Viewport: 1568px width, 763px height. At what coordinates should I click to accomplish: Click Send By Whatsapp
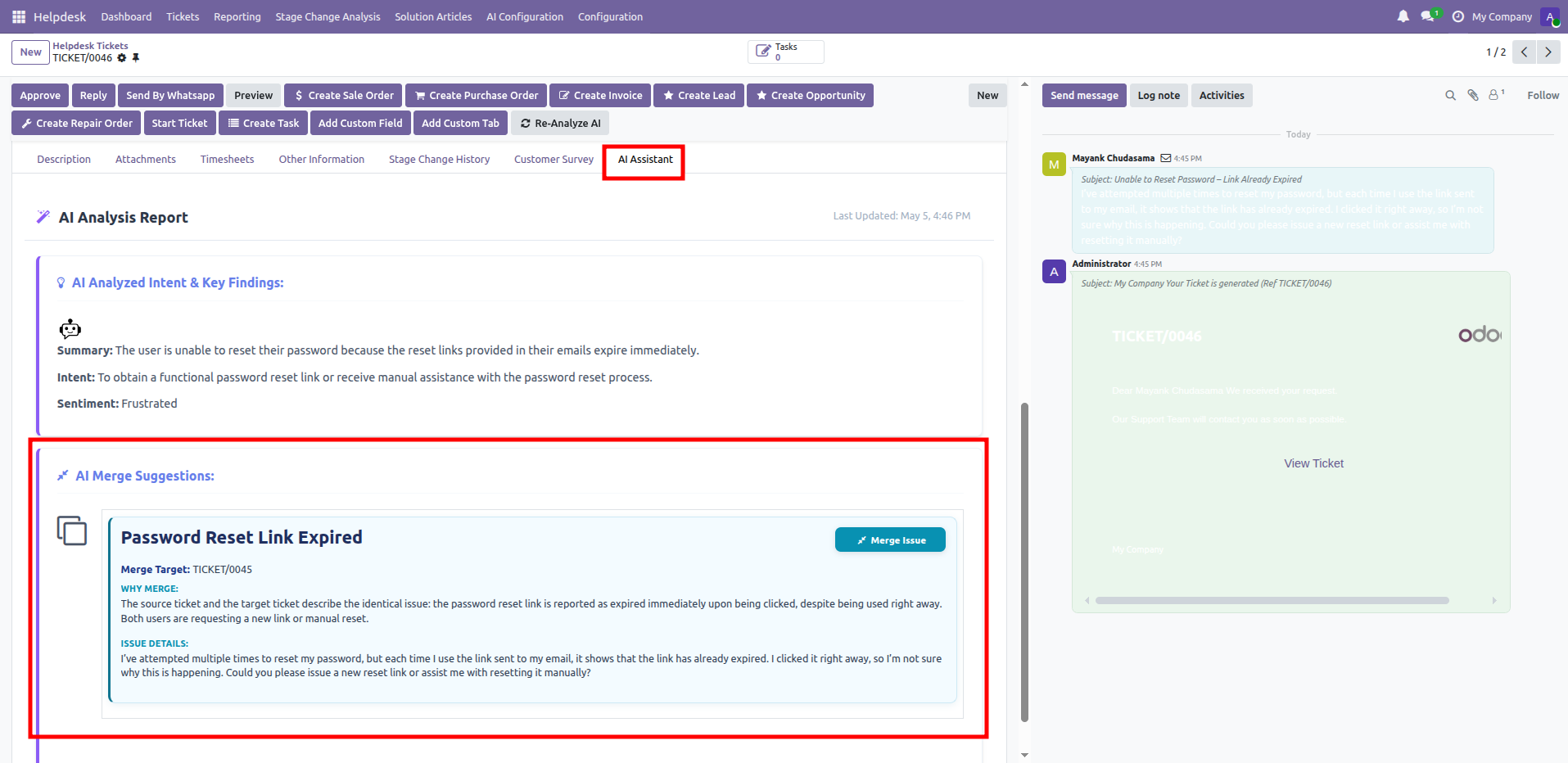click(170, 95)
